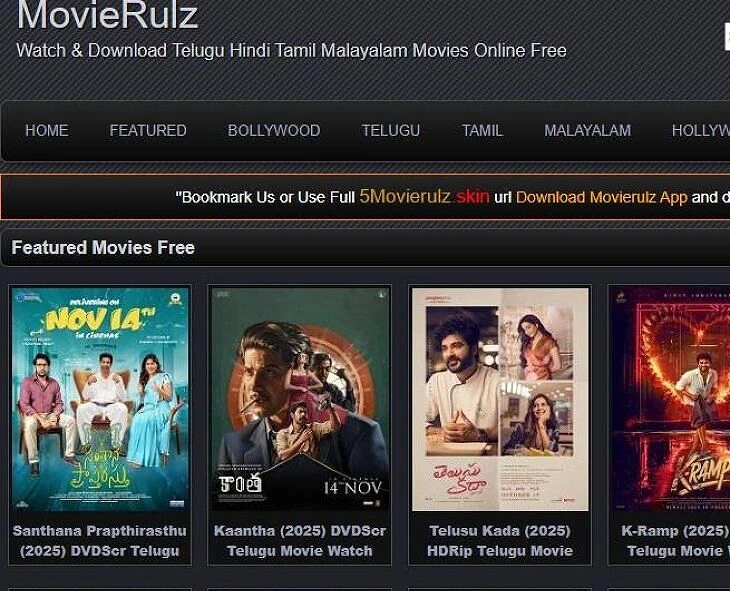Select BOLLYWOOD in navigation bar

click(x=274, y=130)
